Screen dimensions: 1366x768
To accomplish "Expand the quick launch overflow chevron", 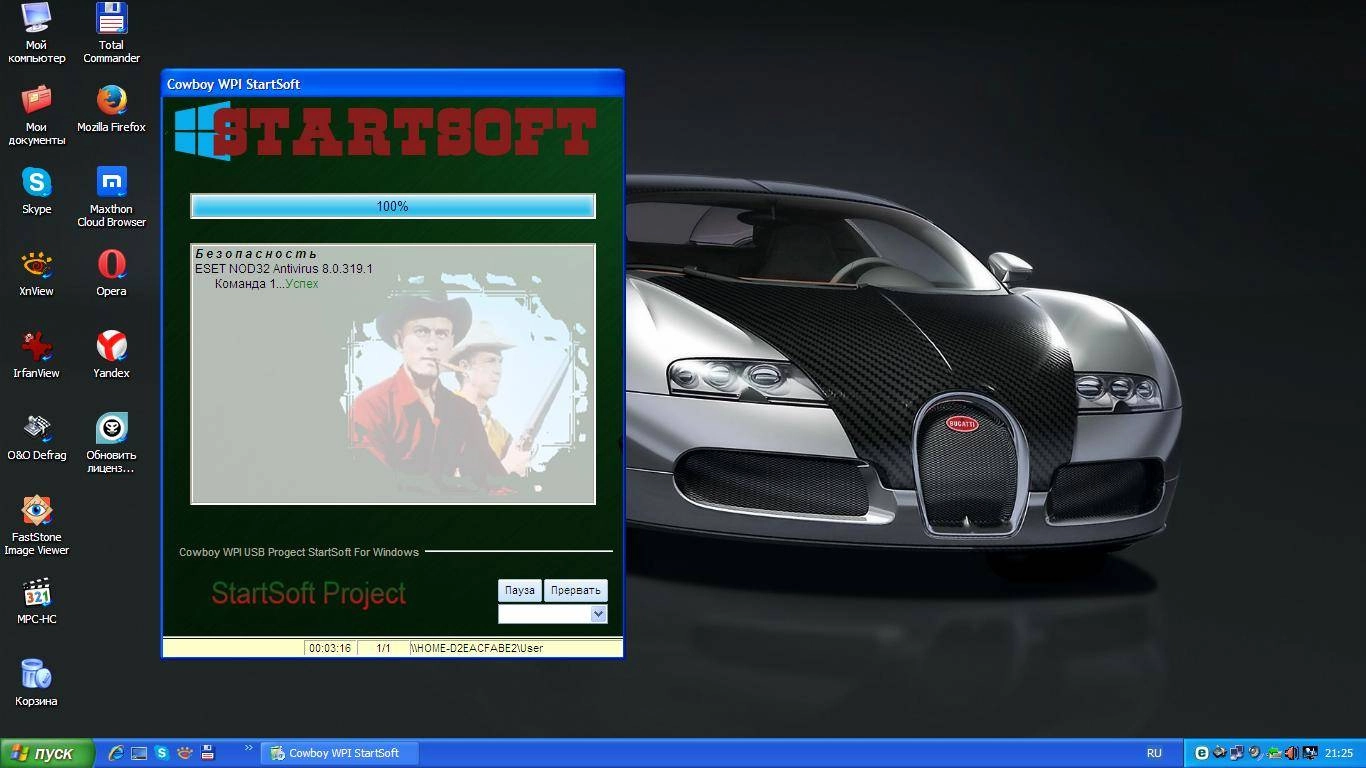I will click(248, 748).
